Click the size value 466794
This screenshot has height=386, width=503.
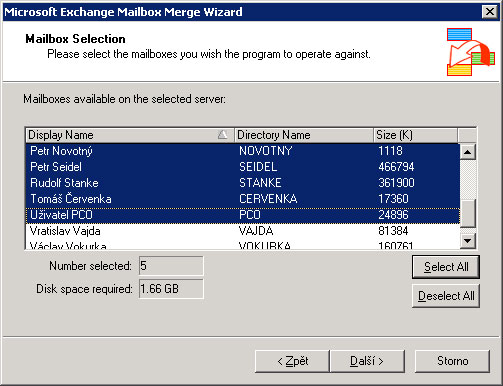click(x=396, y=167)
